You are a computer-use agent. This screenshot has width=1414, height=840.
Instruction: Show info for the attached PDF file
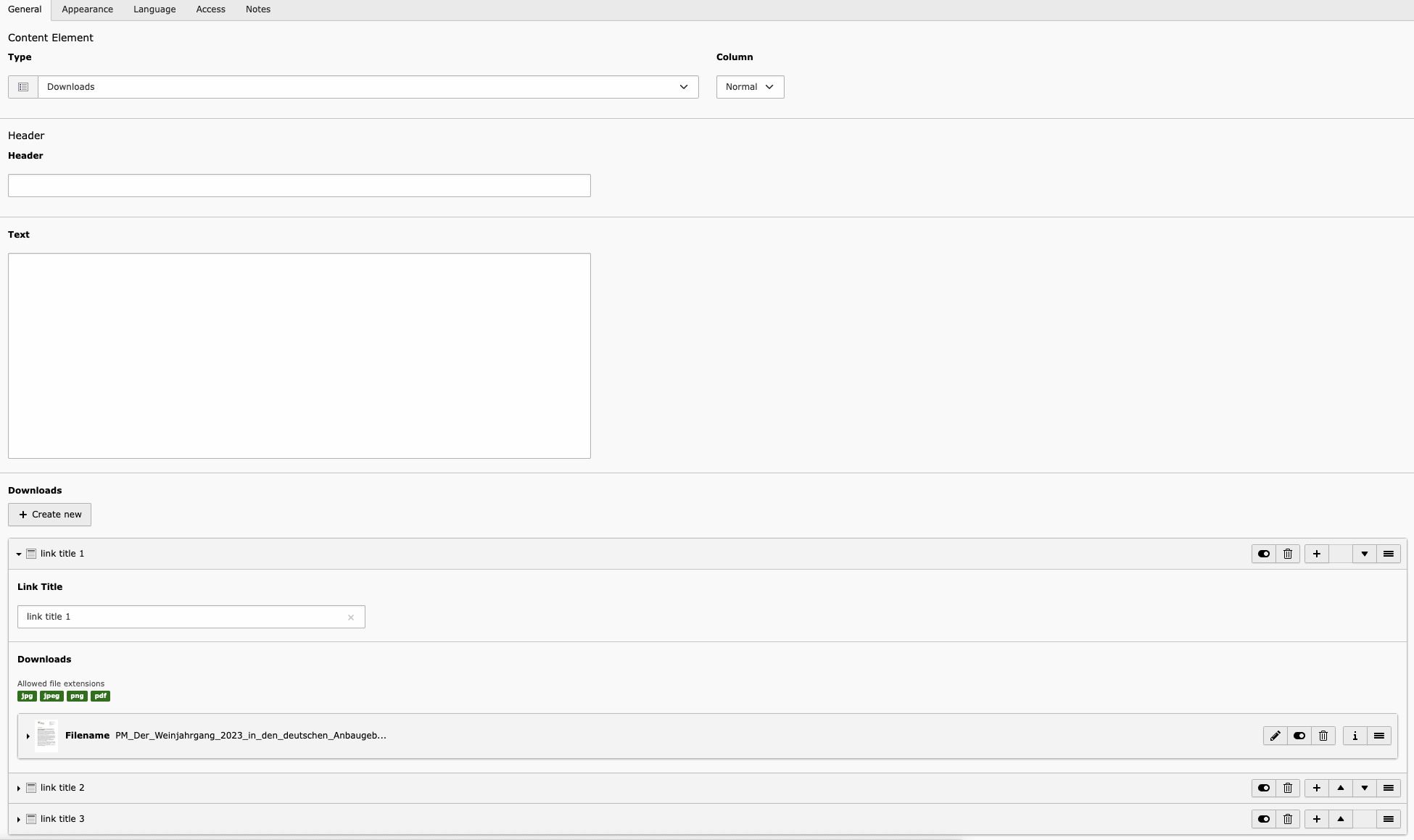click(x=1355, y=736)
